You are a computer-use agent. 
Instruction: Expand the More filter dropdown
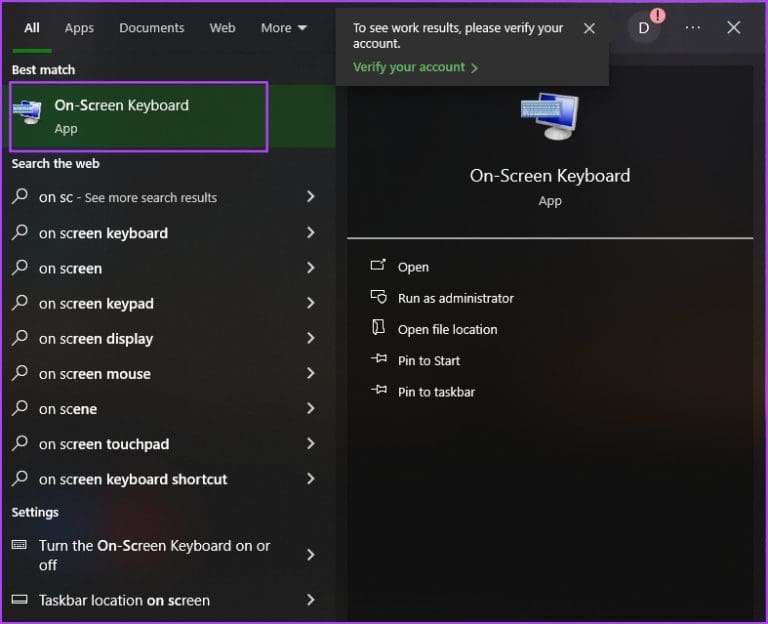point(284,28)
